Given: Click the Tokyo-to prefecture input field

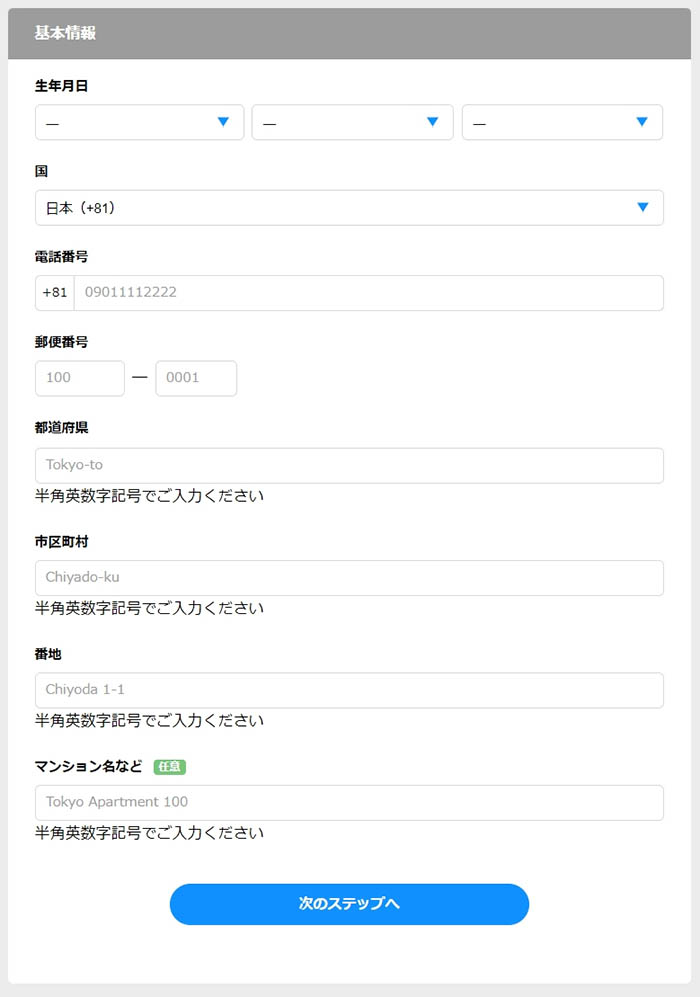Looking at the screenshot, I should (348, 465).
